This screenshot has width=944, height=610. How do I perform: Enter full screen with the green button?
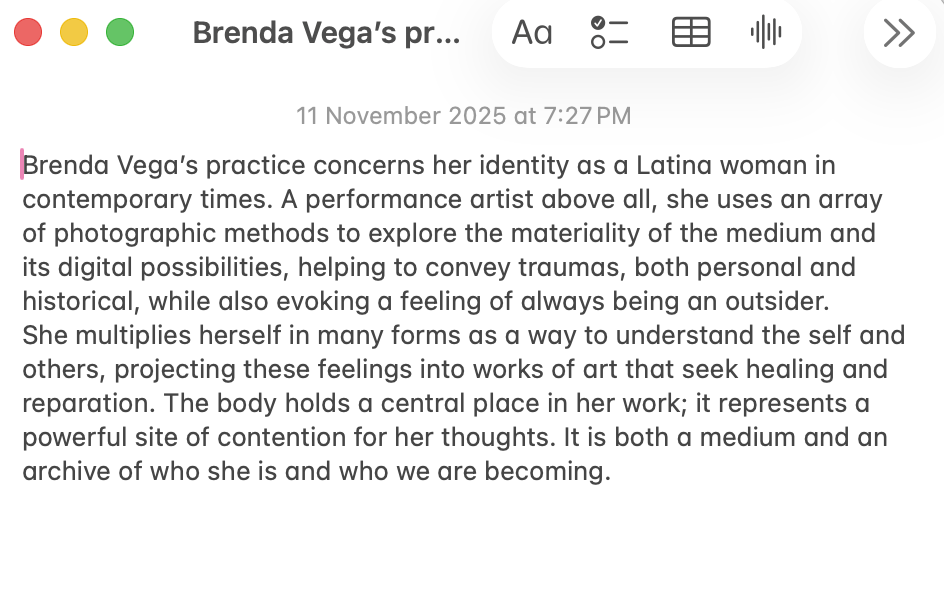[120, 33]
